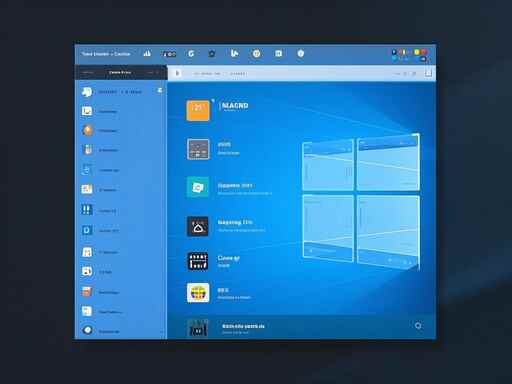Open the sidebar row with orange round icon
The image size is (512, 384).
[121, 130]
